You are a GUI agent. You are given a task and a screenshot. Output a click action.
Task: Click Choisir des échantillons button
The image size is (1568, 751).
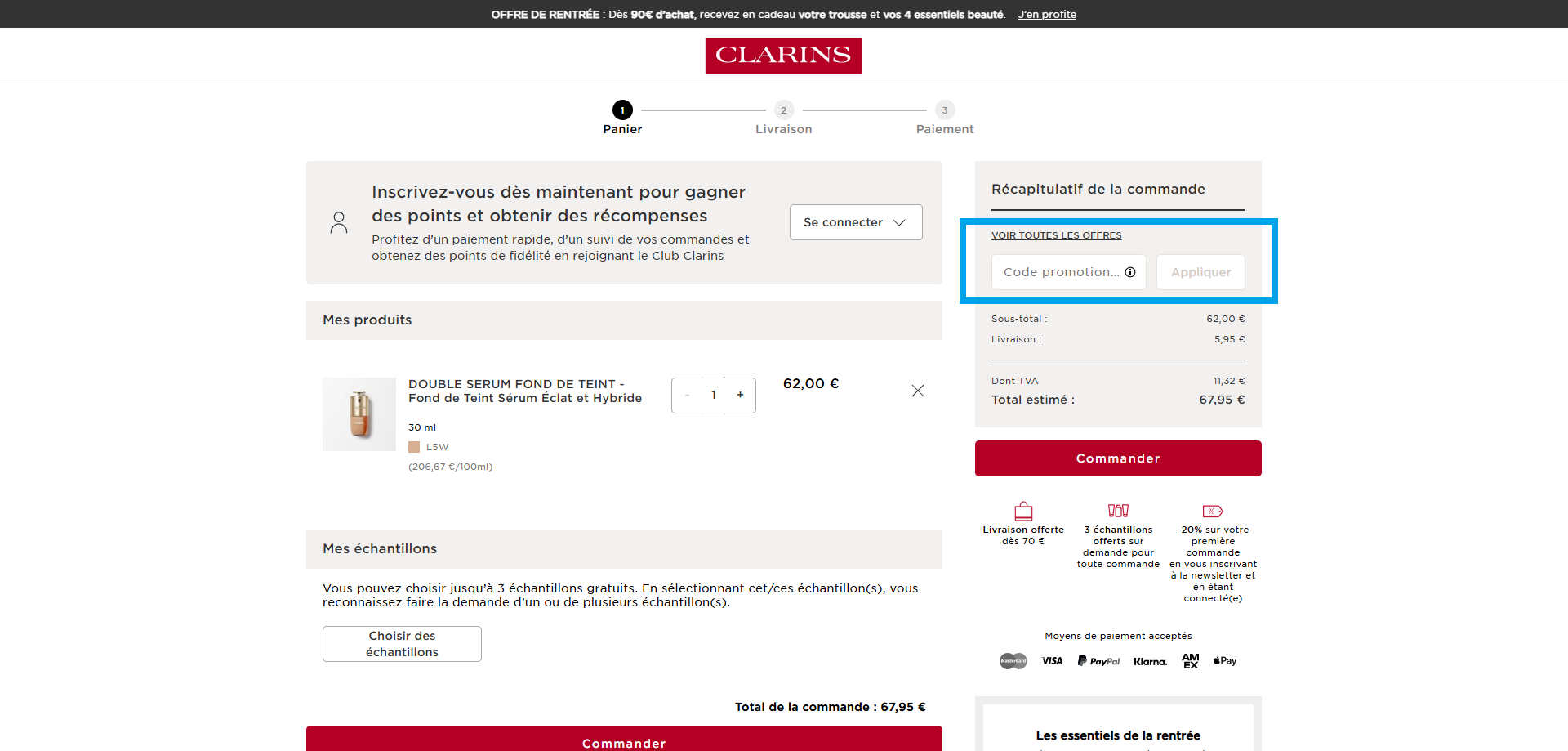(402, 644)
